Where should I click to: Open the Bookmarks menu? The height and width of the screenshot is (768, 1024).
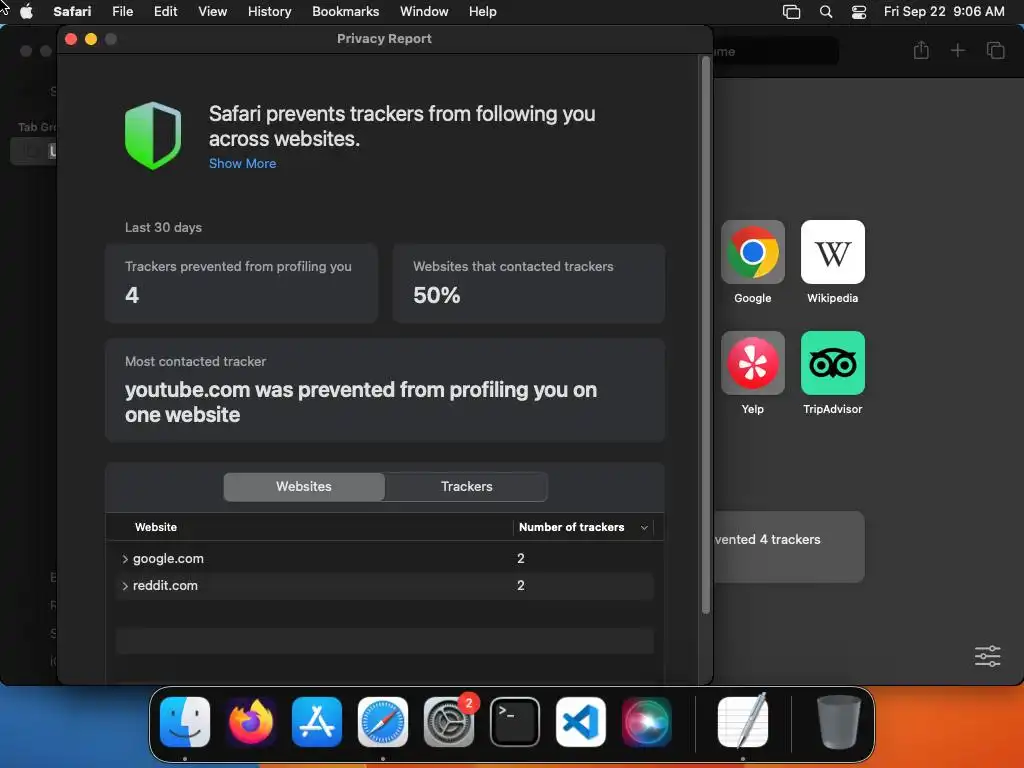tap(345, 11)
